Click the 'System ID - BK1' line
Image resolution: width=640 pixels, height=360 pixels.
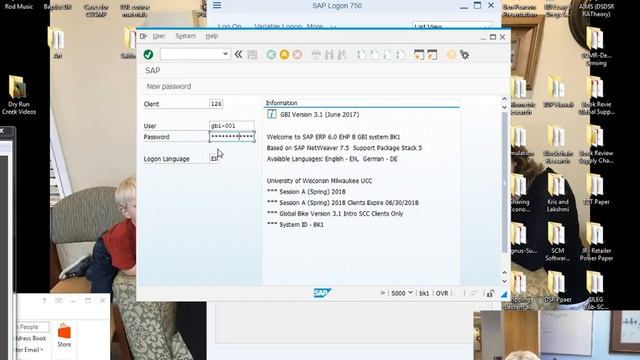(295, 224)
